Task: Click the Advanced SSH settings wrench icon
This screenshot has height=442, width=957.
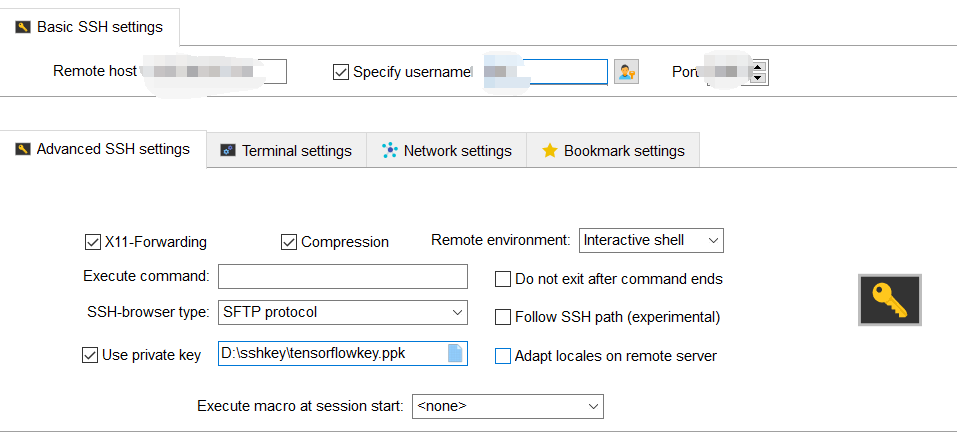Action: tap(22, 149)
